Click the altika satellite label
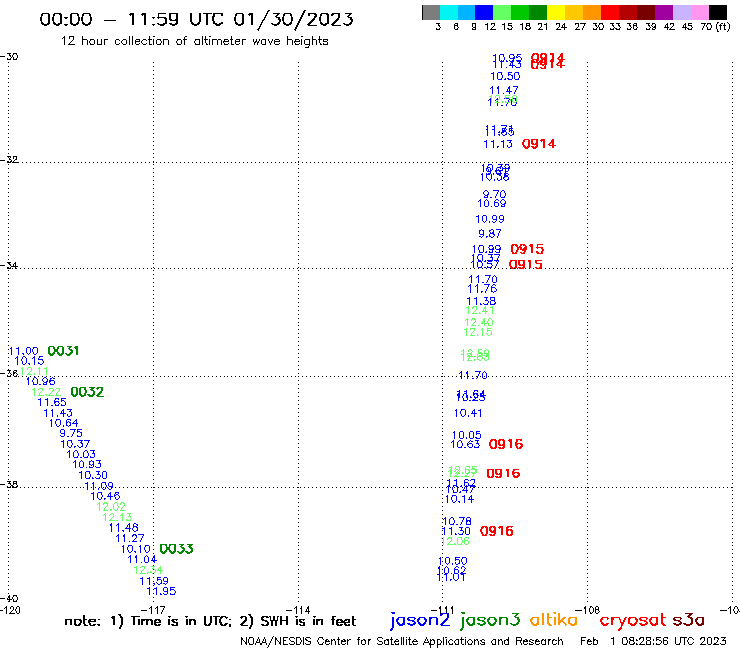The image size is (740, 650). tap(554, 620)
